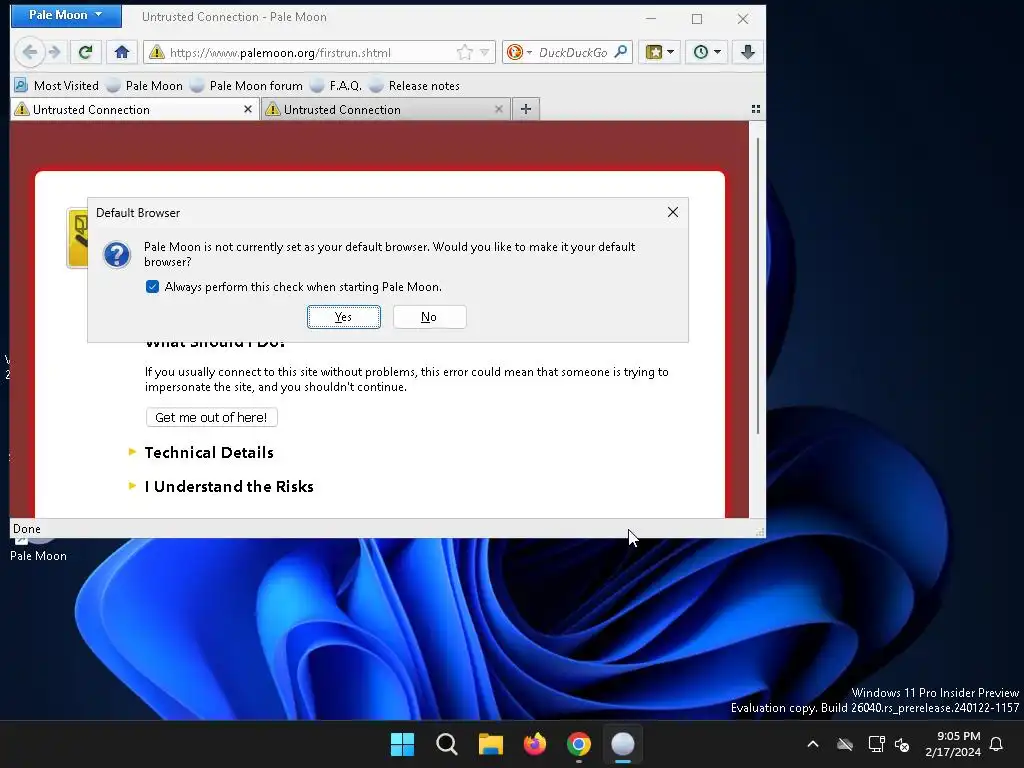Open the Windows Start menu
The height and width of the screenshot is (768, 1024).
point(402,744)
